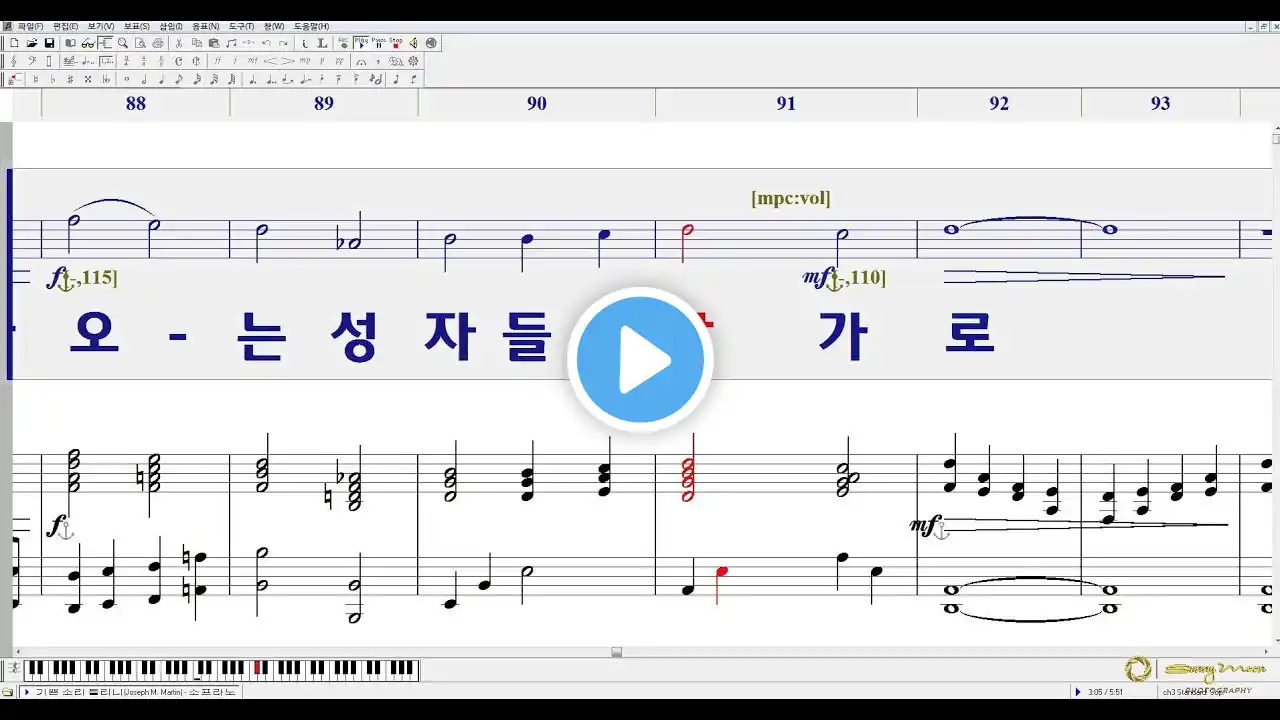Viewport: 1280px width, 720px height.
Task: Open the 편집(E) menu
Action: (65, 26)
